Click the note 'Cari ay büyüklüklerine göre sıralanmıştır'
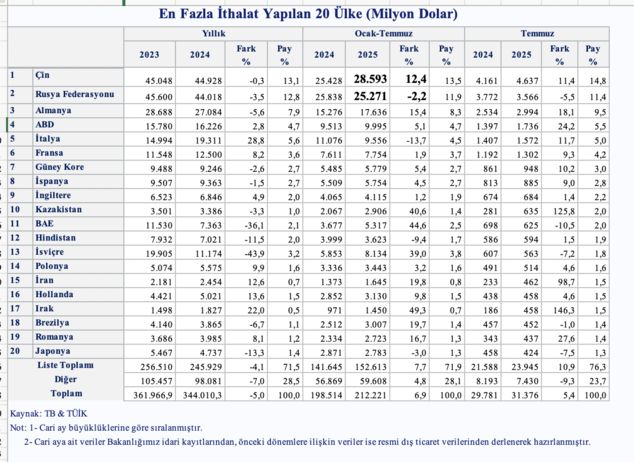 tap(120, 428)
